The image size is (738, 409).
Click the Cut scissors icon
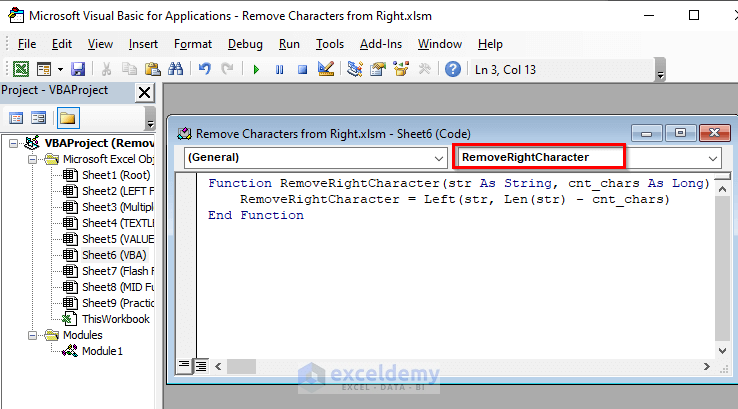pos(106,69)
